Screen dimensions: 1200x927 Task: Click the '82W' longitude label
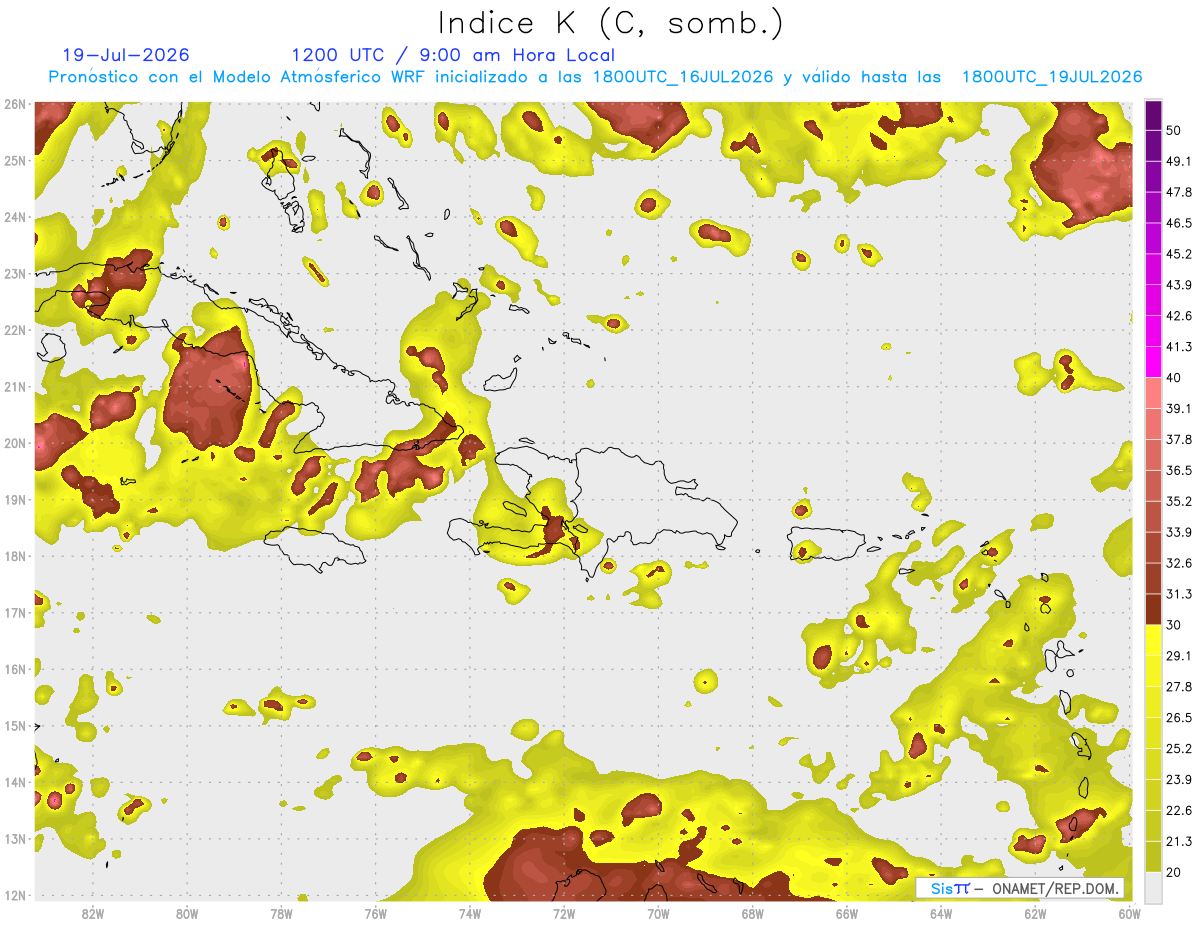coord(93,912)
